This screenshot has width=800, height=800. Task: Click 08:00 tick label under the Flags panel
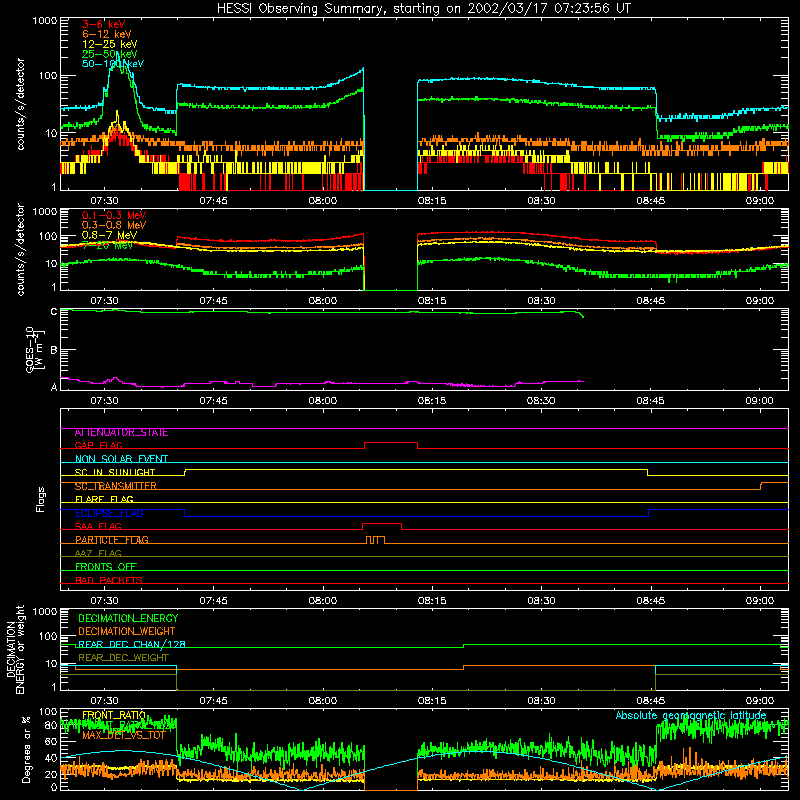tap(322, 601)
